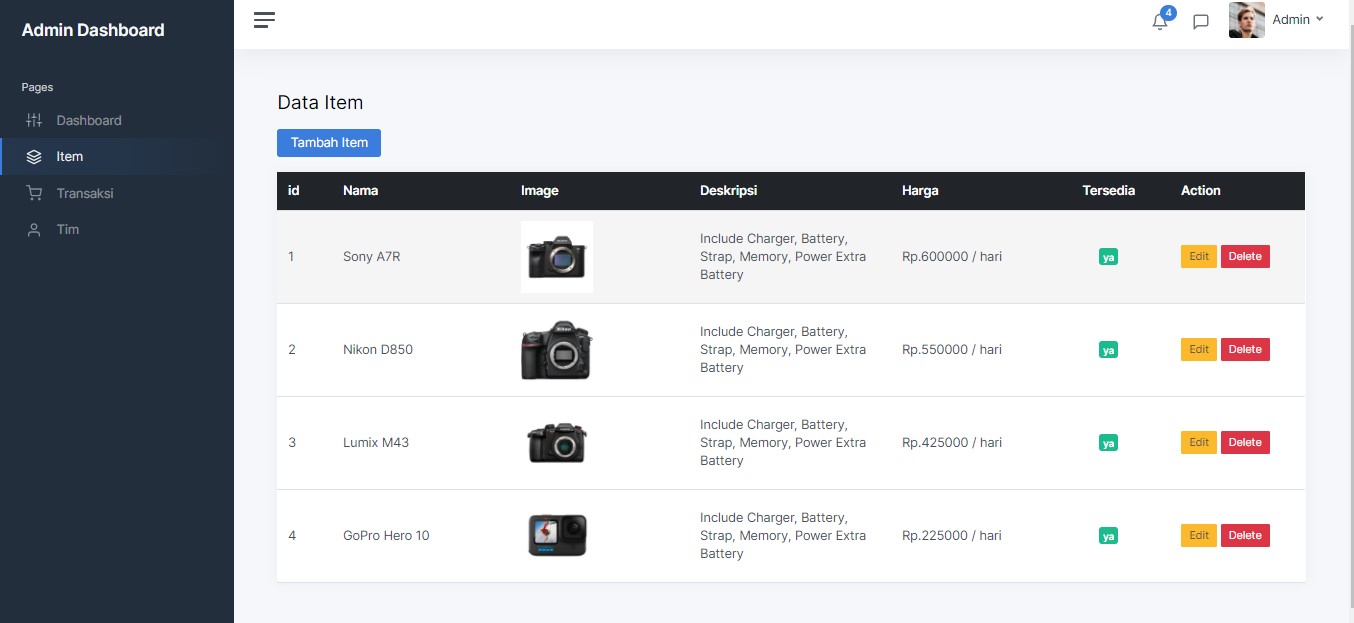Click the Admin profile avatar picture
Image resolution: width=1354 pixels, height=623 pixels.
pyautogui.click(x=1246, y=19)
